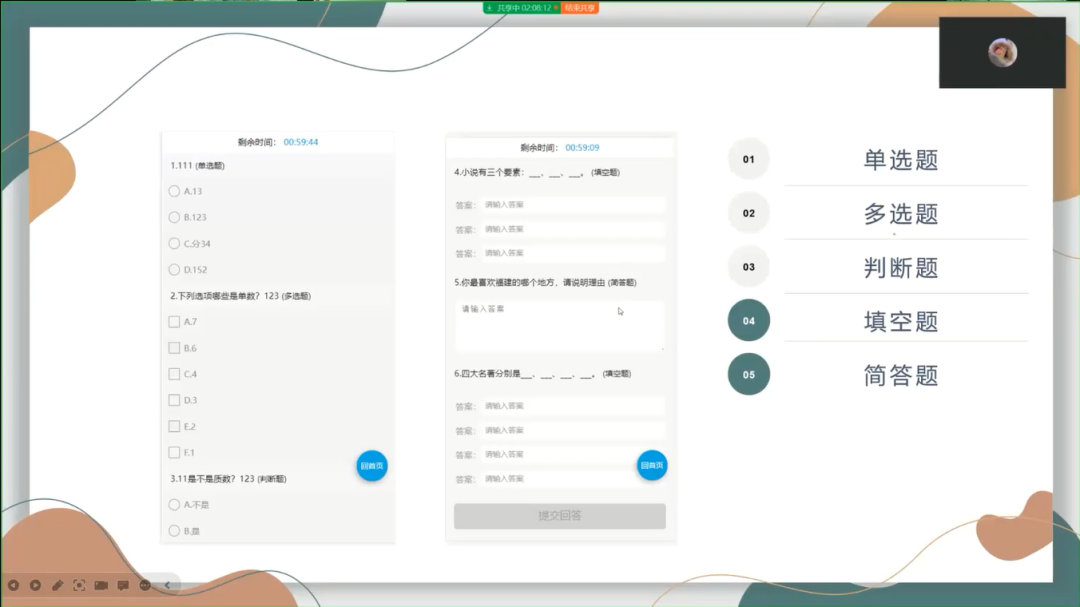Select radio option A.不是
The height and width of the screenshot is (607, 1080).
tap(174, 504)
